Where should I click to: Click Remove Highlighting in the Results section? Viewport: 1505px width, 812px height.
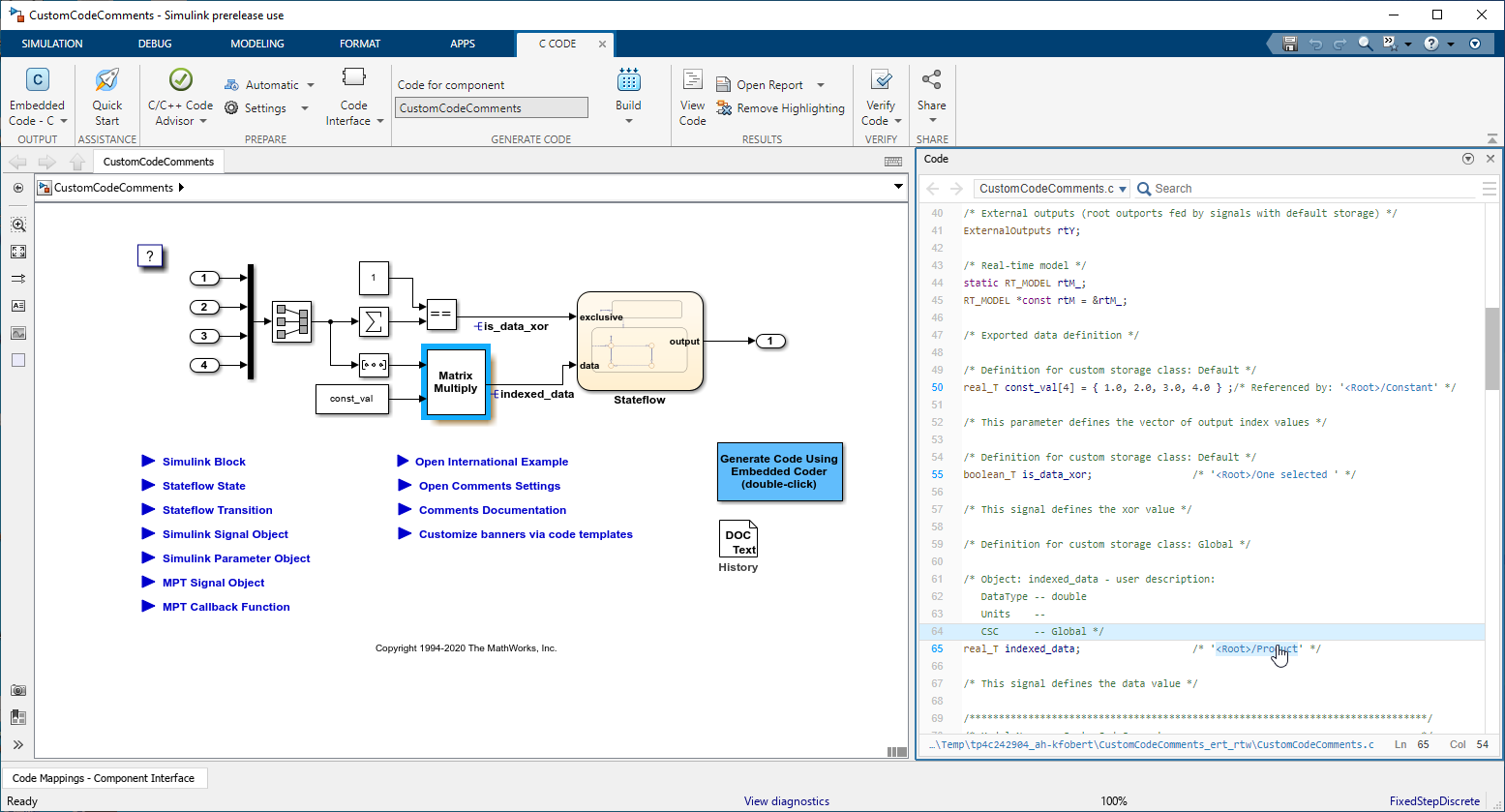pyautogui.click(x=780, y=108)
